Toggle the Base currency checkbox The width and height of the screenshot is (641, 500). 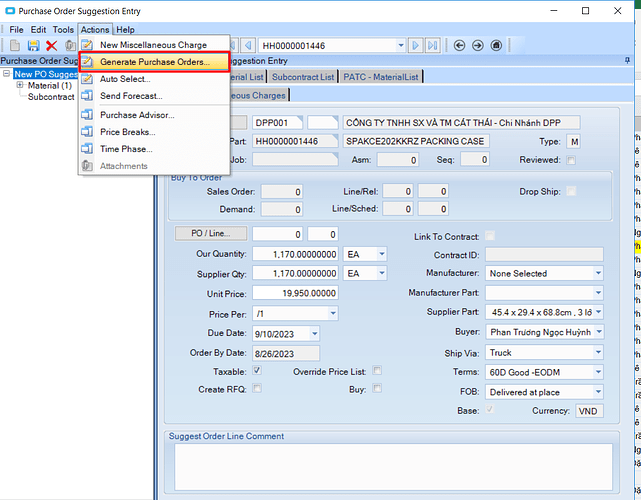tap(489, 410)
